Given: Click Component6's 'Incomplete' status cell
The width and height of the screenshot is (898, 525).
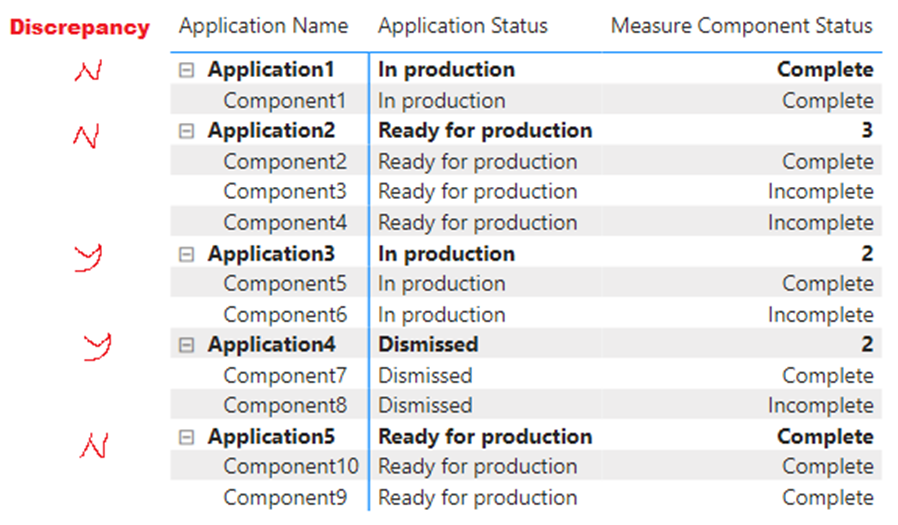Looking at the screenshot, I should (821, 314).
